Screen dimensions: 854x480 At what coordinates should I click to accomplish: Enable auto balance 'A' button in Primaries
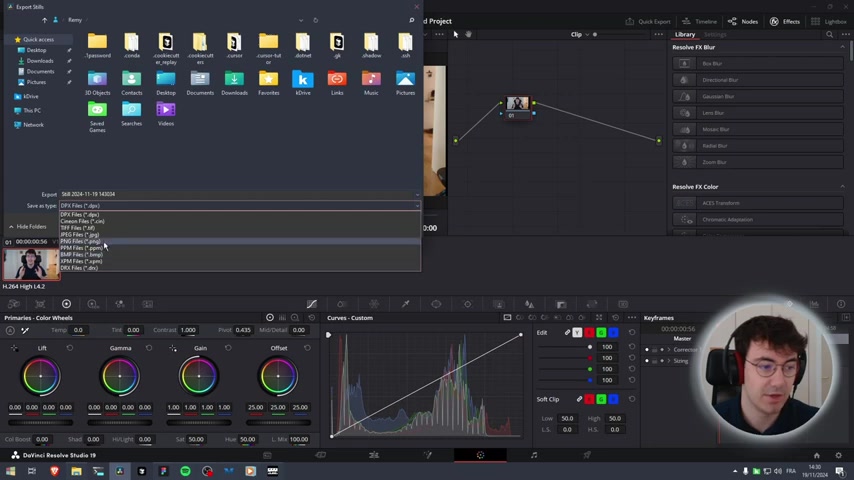point(10,330)
